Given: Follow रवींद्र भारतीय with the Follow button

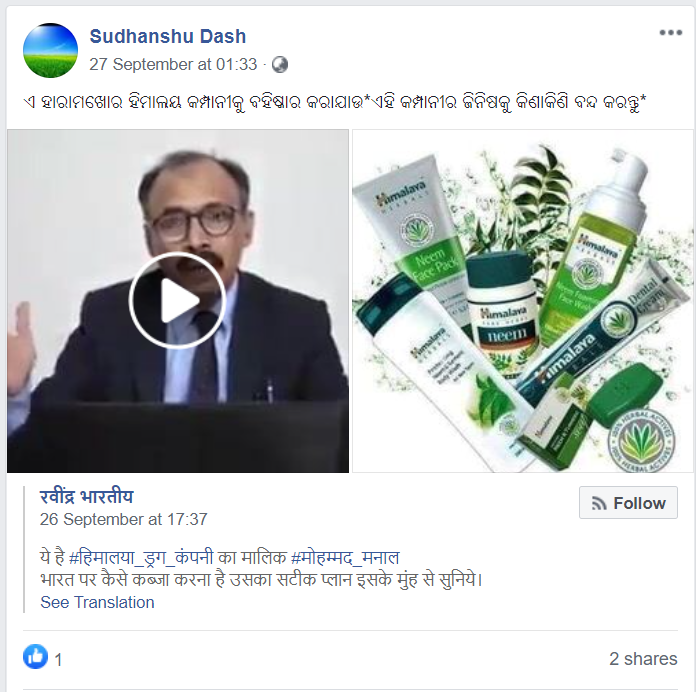Looking at the screenshot, I should (x=628, y=502).
